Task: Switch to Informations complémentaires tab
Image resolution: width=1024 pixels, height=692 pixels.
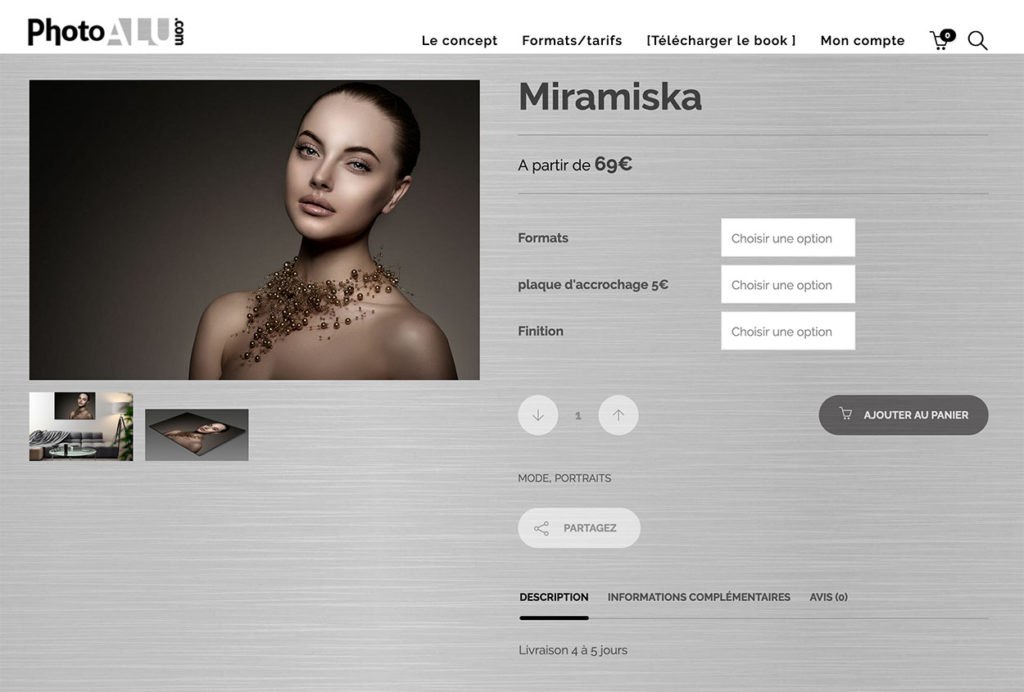Action: [x=699, y=597]
